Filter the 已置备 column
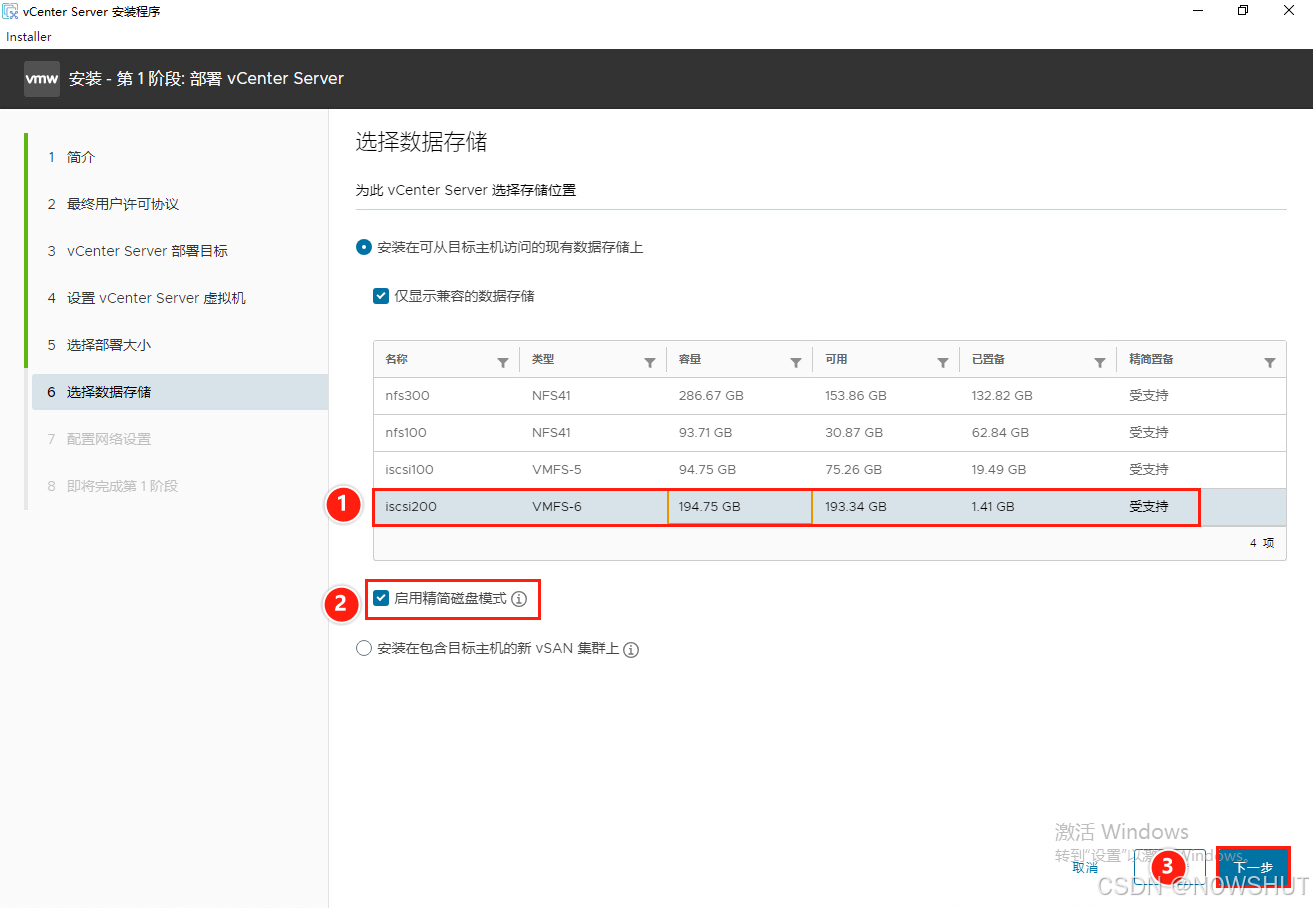Viewport: 1313px width, 908px height. point(1100,363)
